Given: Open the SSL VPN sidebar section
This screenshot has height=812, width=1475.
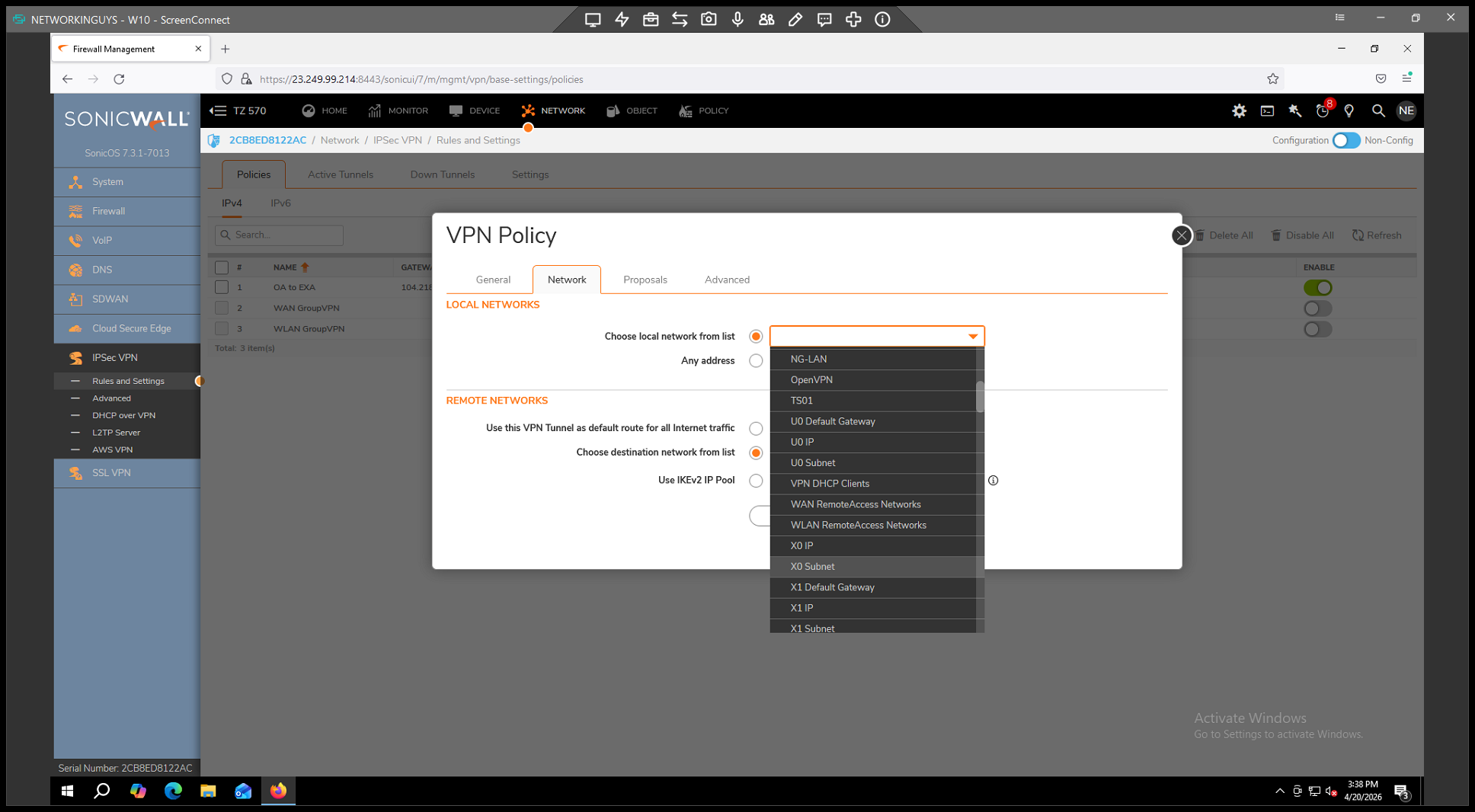Looking at the screenshot, I should (x=111, y=473).
